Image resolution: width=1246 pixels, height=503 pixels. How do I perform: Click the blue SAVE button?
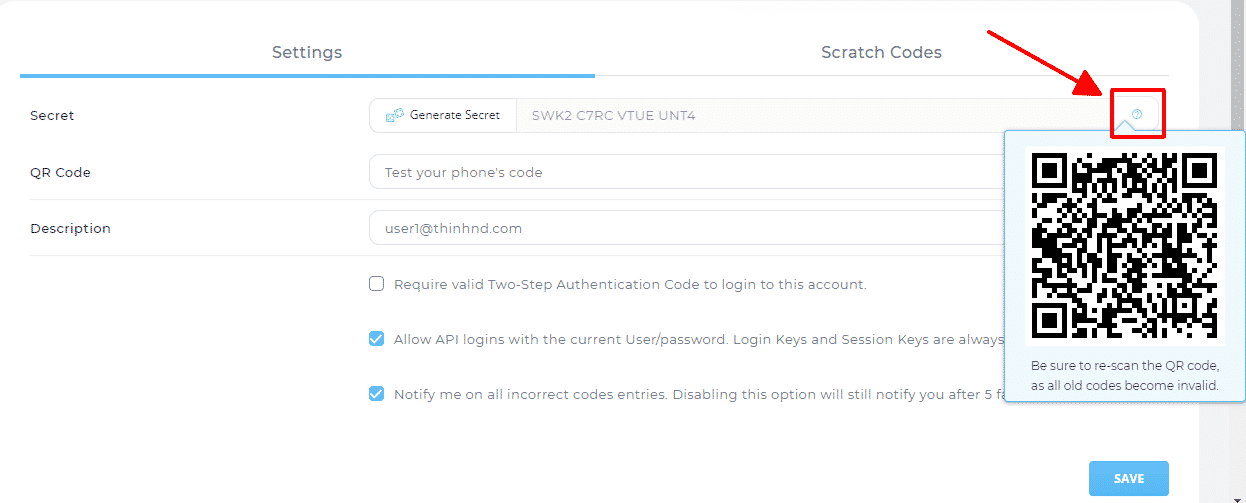coord(1128,478)
